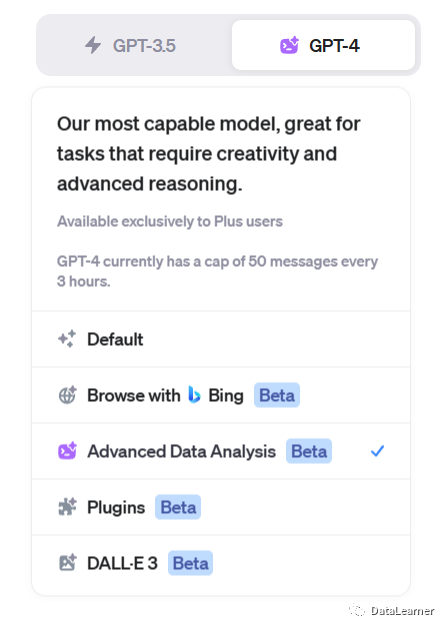
Task: Toggle the blue checkmark on Advanced Data Analysis
Action: click(x=377, y=451)
